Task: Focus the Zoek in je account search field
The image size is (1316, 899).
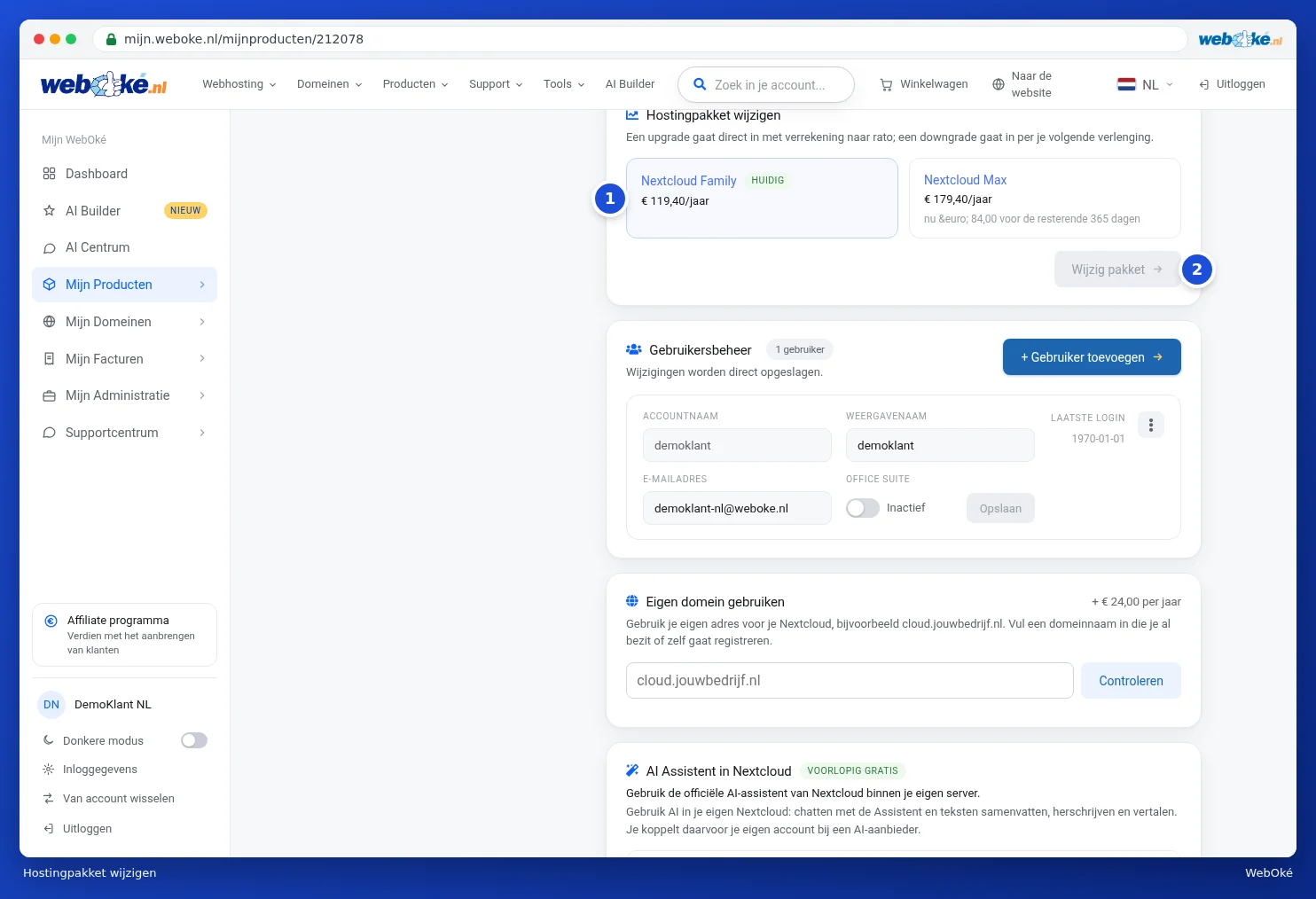Action: point(766,85)
